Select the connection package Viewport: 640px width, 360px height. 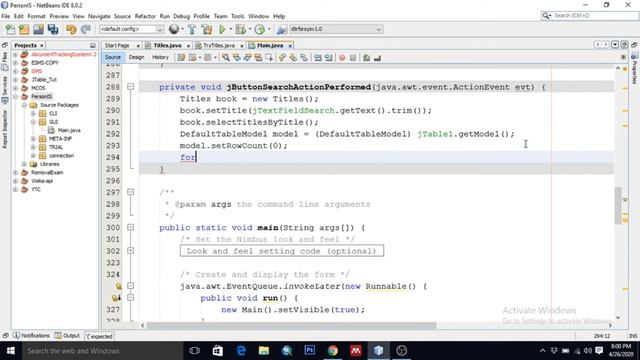pos(61,156)
